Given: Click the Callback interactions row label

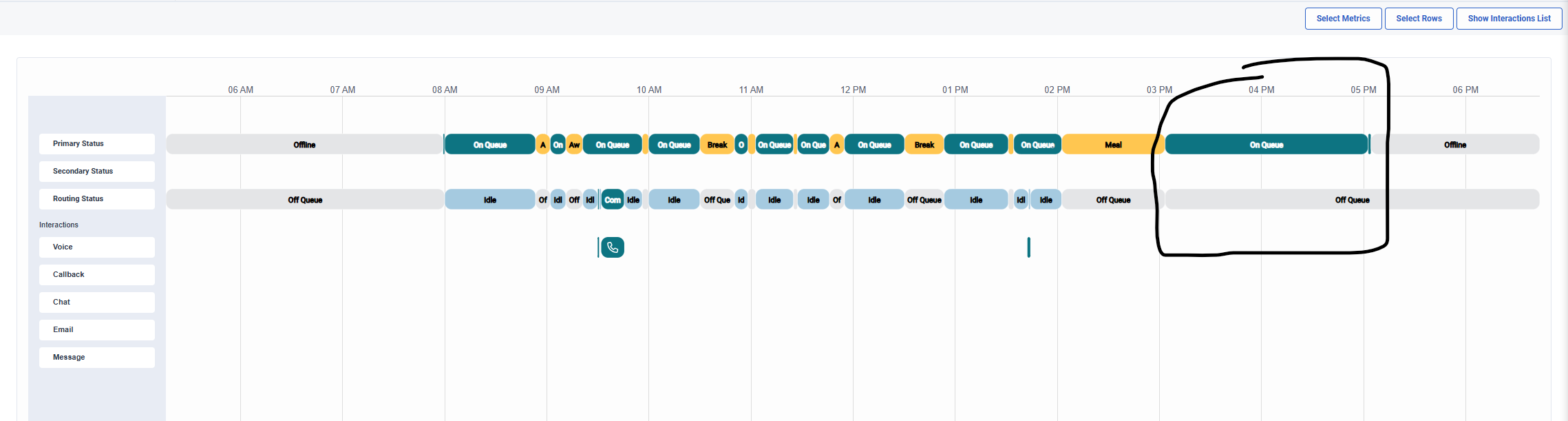Looking at the screenshot, I should click(96, 275).
